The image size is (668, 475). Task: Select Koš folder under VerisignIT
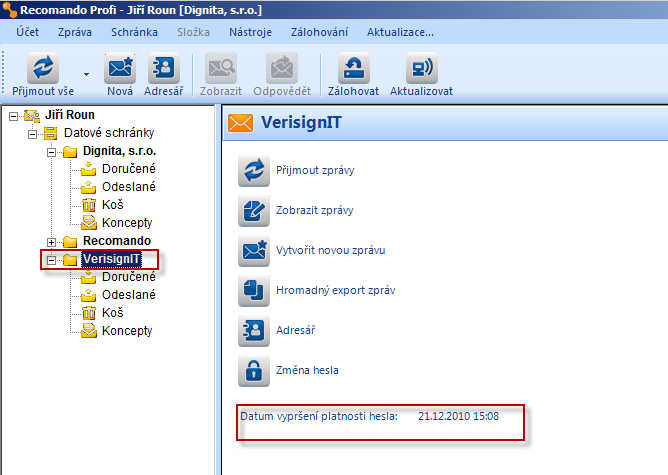pyautogui.click(x=112, y=313)
